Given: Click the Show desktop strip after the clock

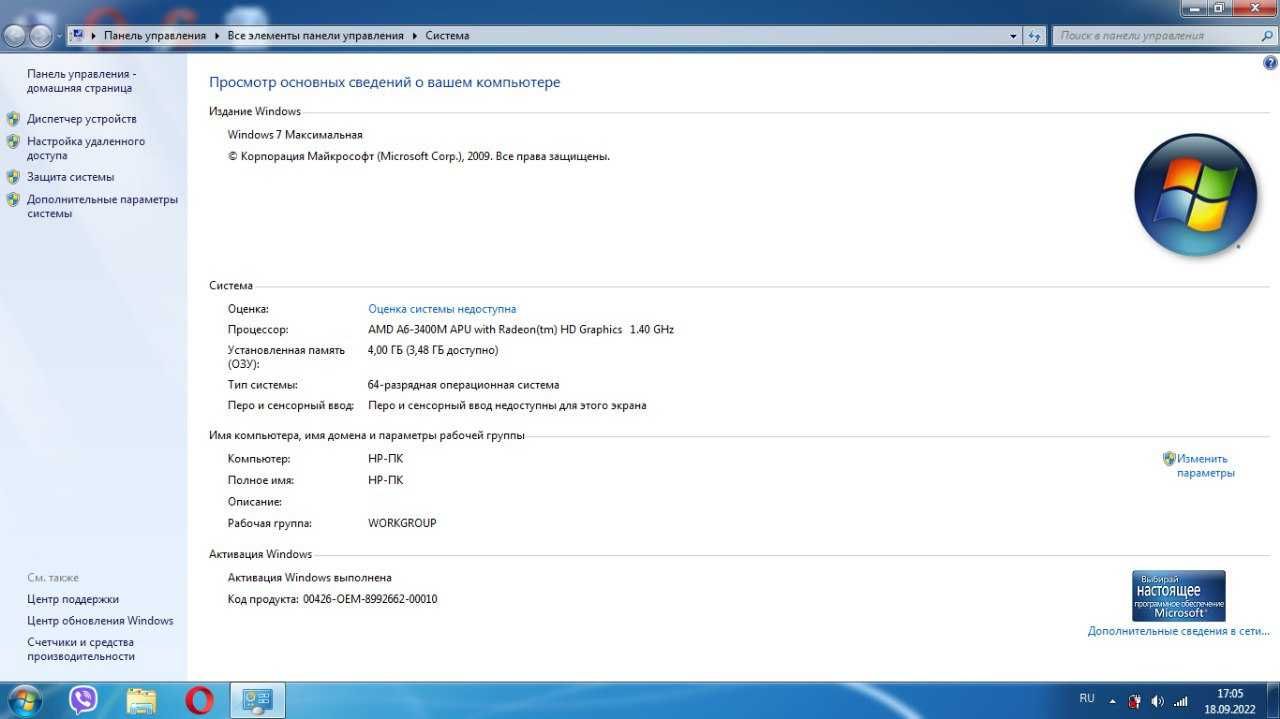Looking at the screenshot, I should click(x=1273, y=701).
